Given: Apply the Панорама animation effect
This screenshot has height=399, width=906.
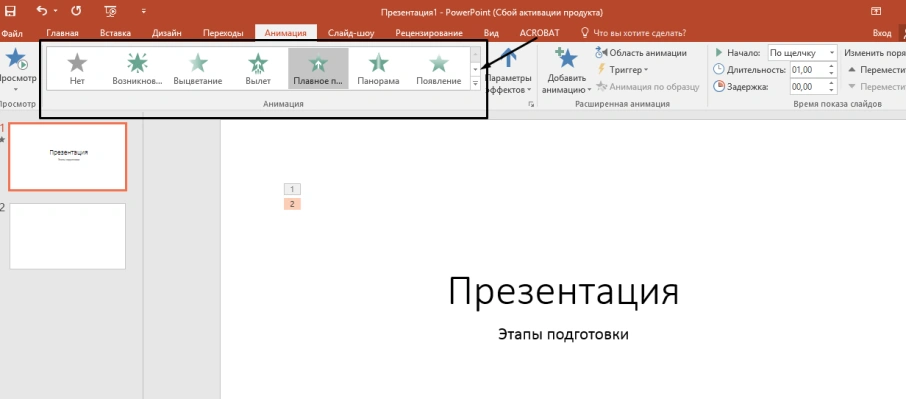Looking at the screenshot, I should (x=378, y=68).
